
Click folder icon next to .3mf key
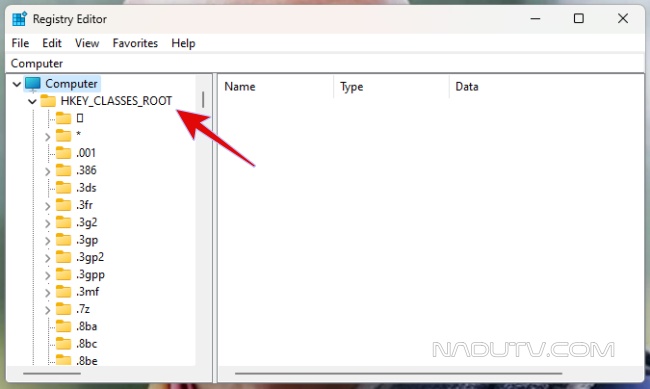63,292
